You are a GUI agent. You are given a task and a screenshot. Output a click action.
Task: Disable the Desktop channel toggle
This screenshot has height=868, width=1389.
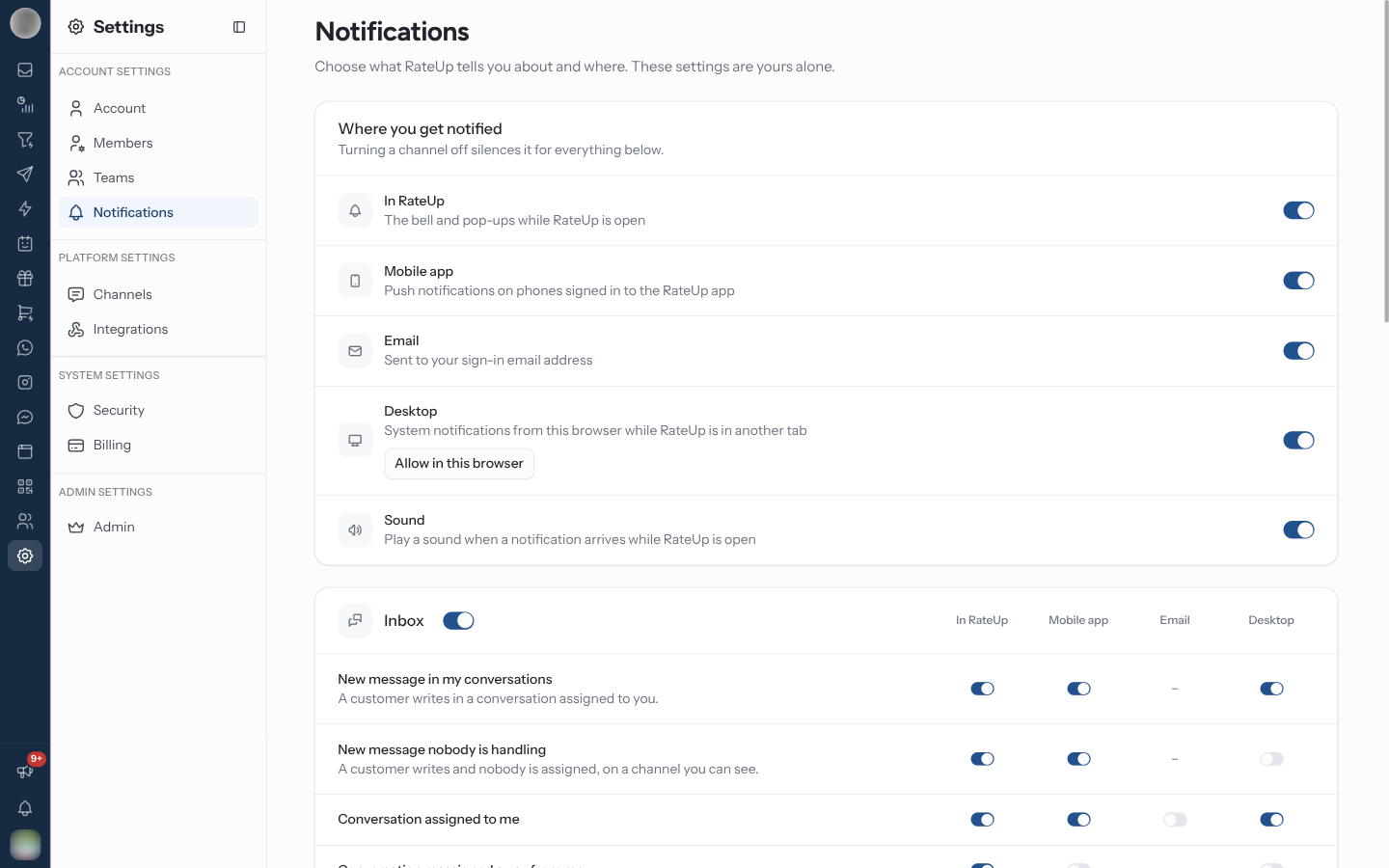[x=1298, y=441]
